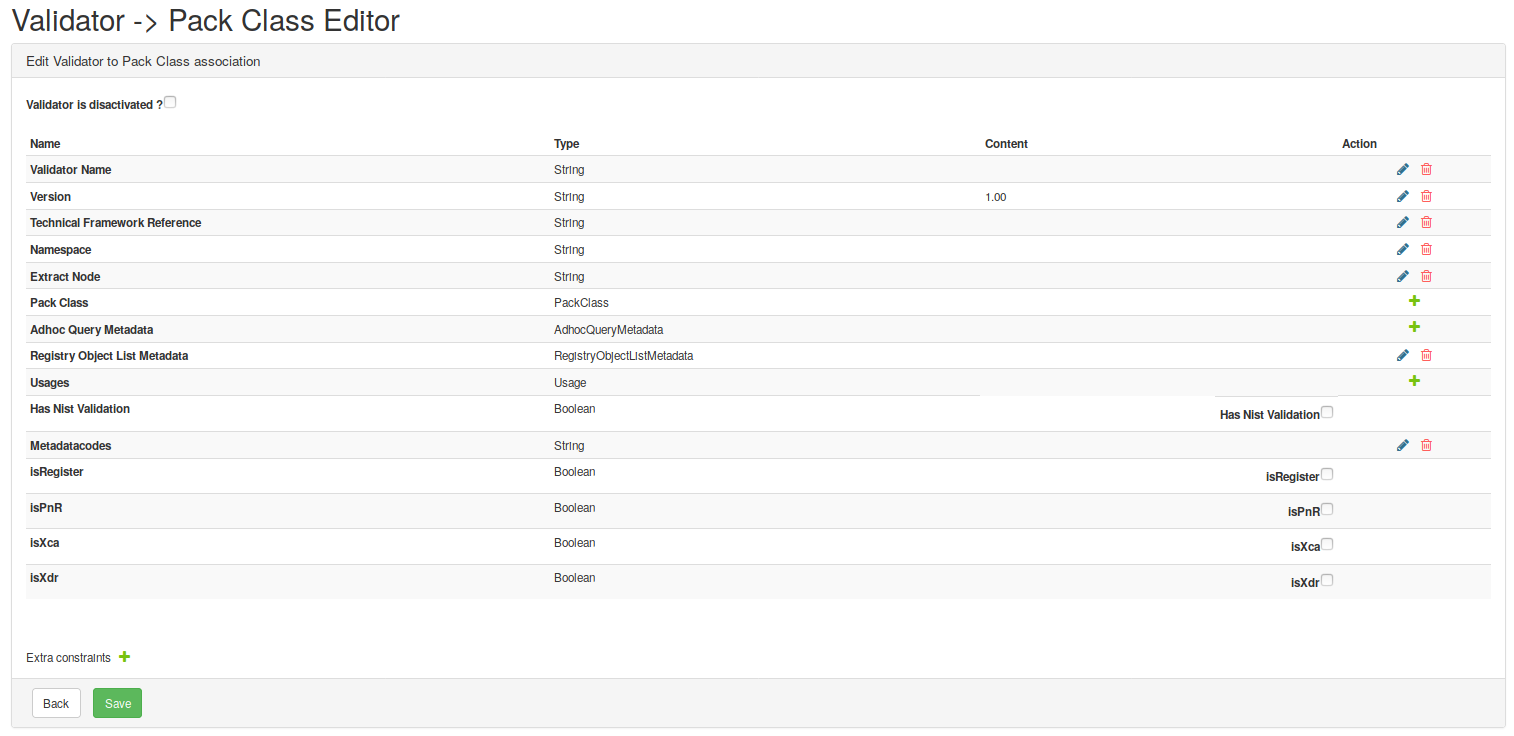Click trash icon for Validator Name row
Screen dimensions: 1514x736
[1426, 170]
